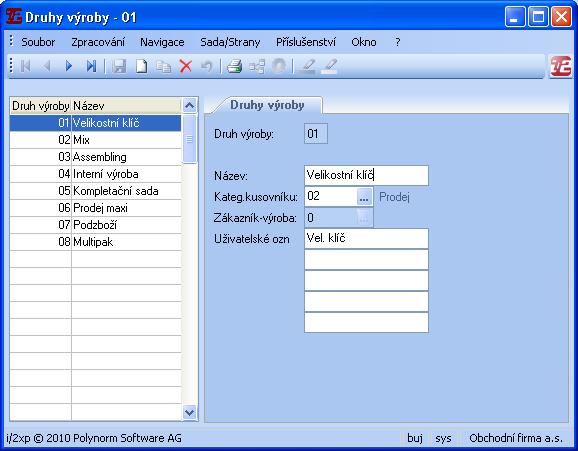Open the Navigace menu
The height and width of the screenshot is (451, 578).
[x=162, y=42]
